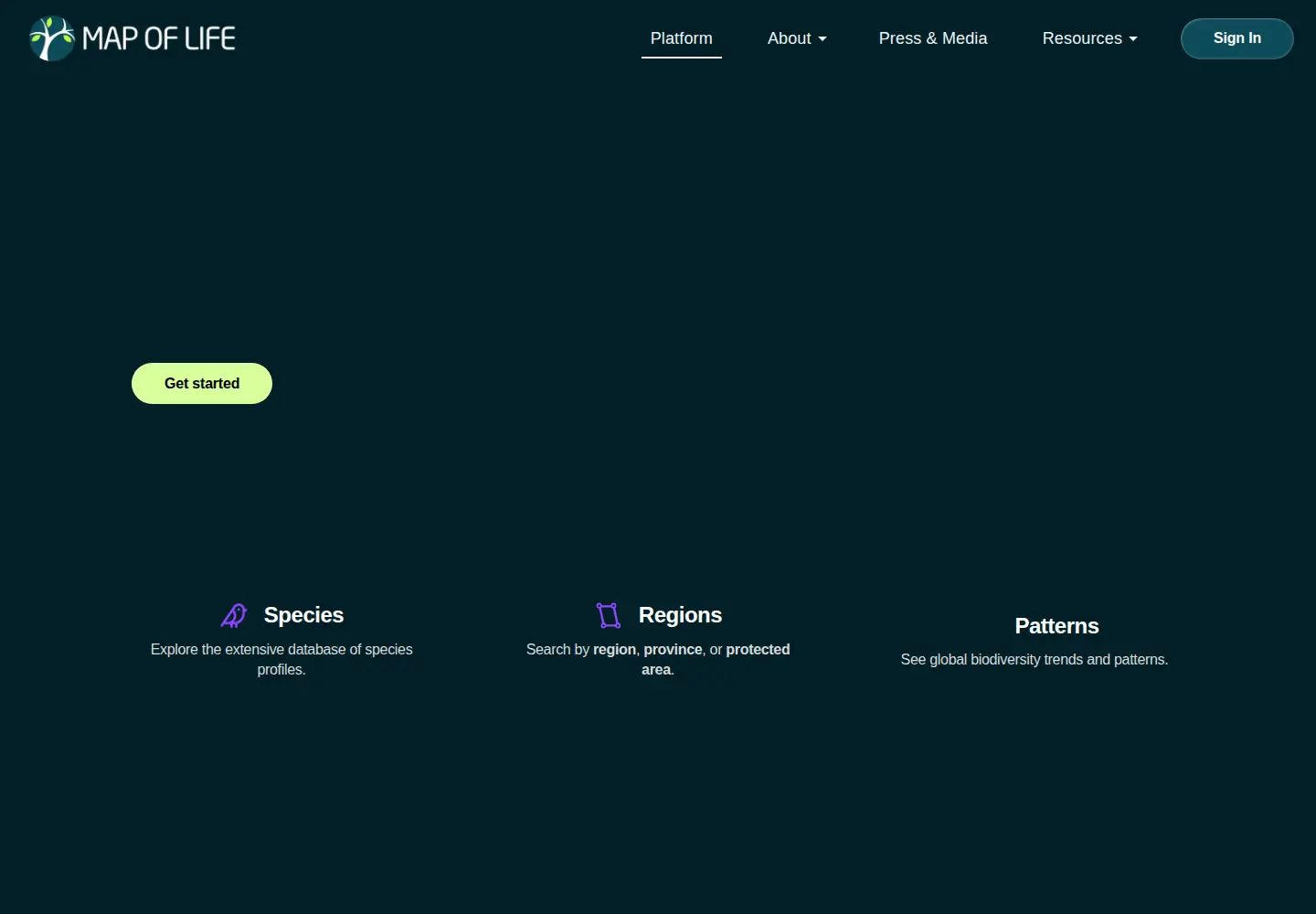This screenshot has height=914, width=1316.
Task: Click 'Search by region, province, or protected area' text
Action: [x=658, y=659]
